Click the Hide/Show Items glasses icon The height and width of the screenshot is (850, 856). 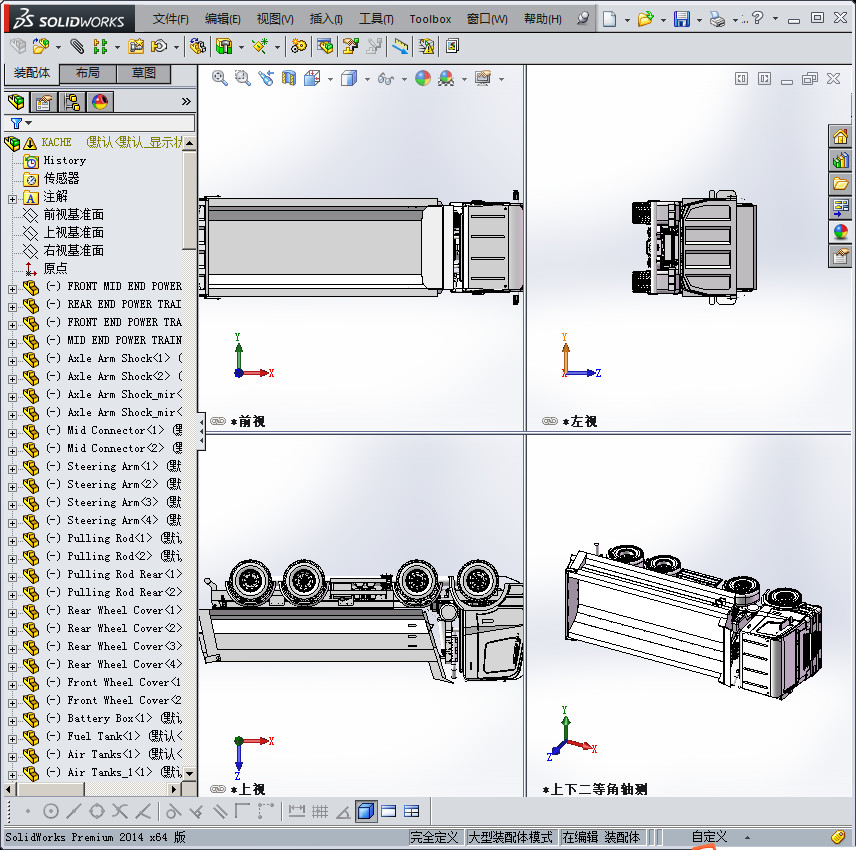tap(385, 79)
